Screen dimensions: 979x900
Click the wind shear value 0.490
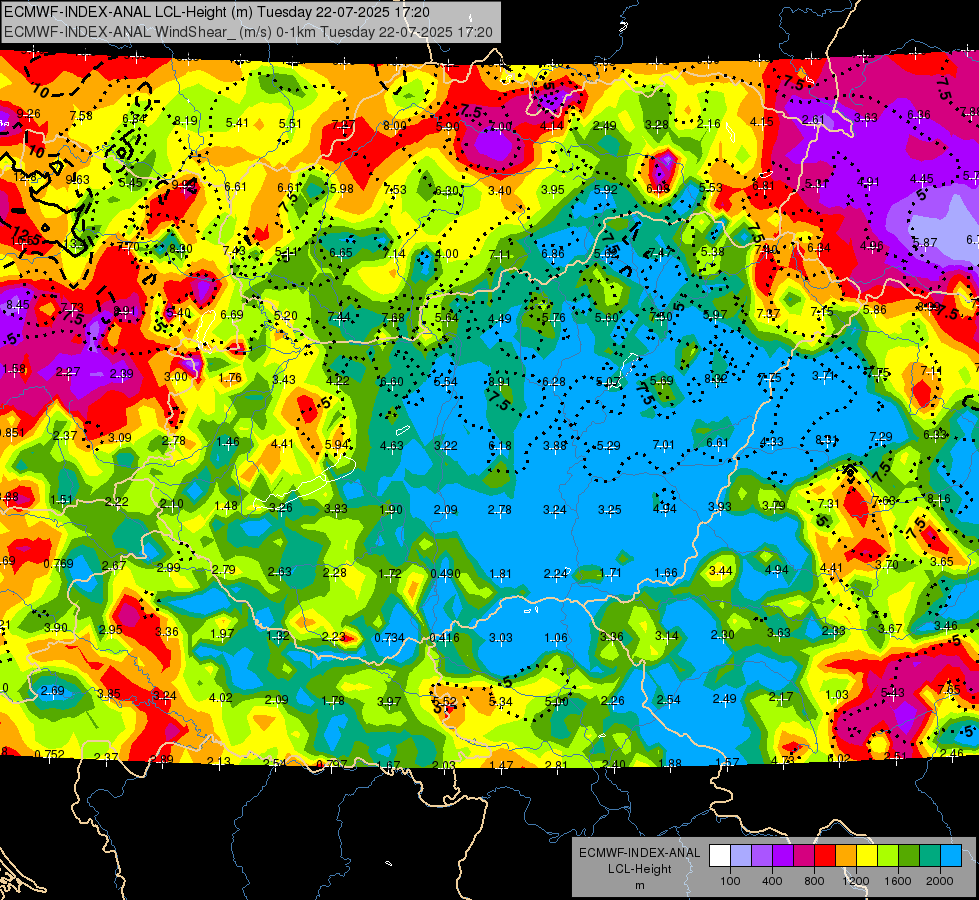(x=445, y=573)
